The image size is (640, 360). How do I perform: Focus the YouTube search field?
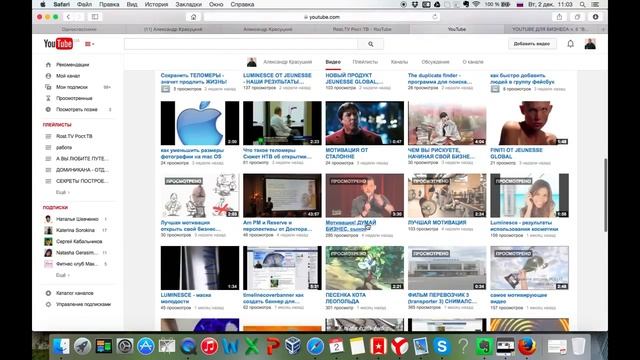point(241,44)
